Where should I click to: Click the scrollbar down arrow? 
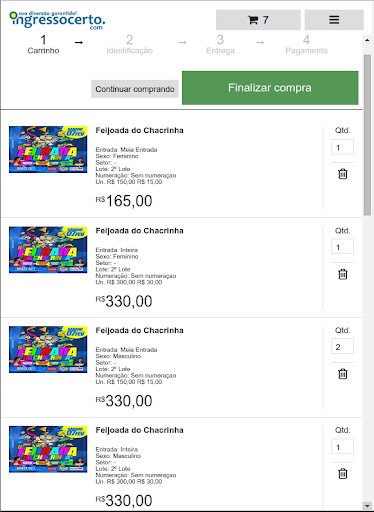367,506
